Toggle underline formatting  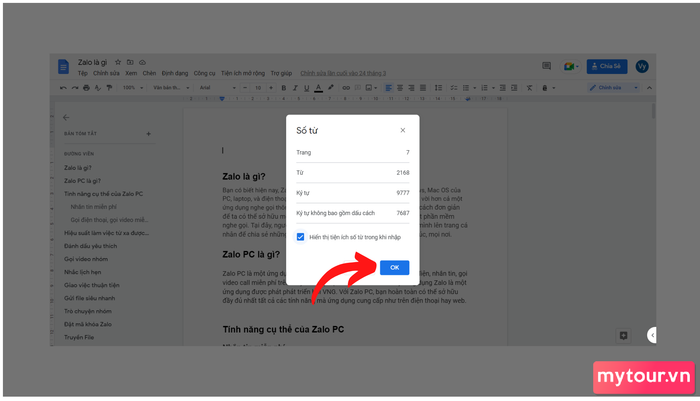pos(307,88)
